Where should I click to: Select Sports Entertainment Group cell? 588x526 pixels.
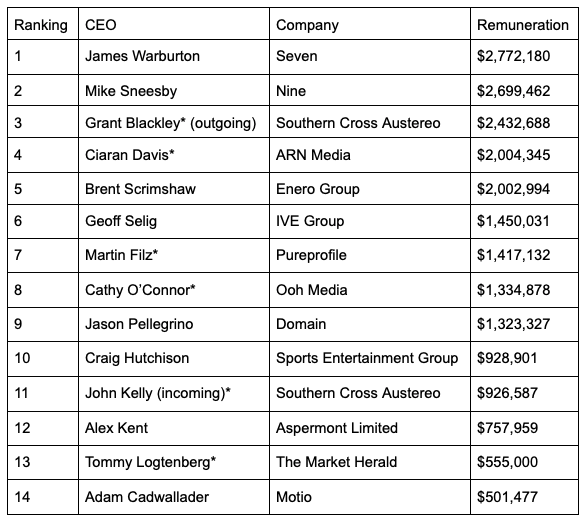370,359
